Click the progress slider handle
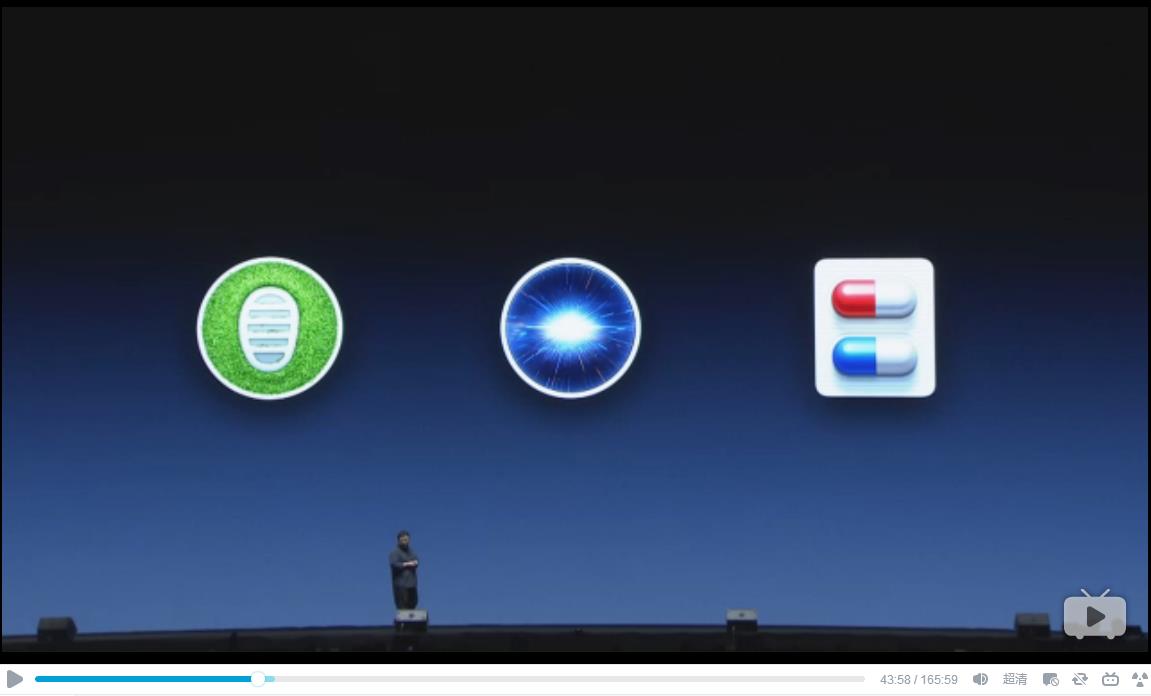Image resolution: width=1151 pixels, height=696 pixels. (x=258, y=679)
